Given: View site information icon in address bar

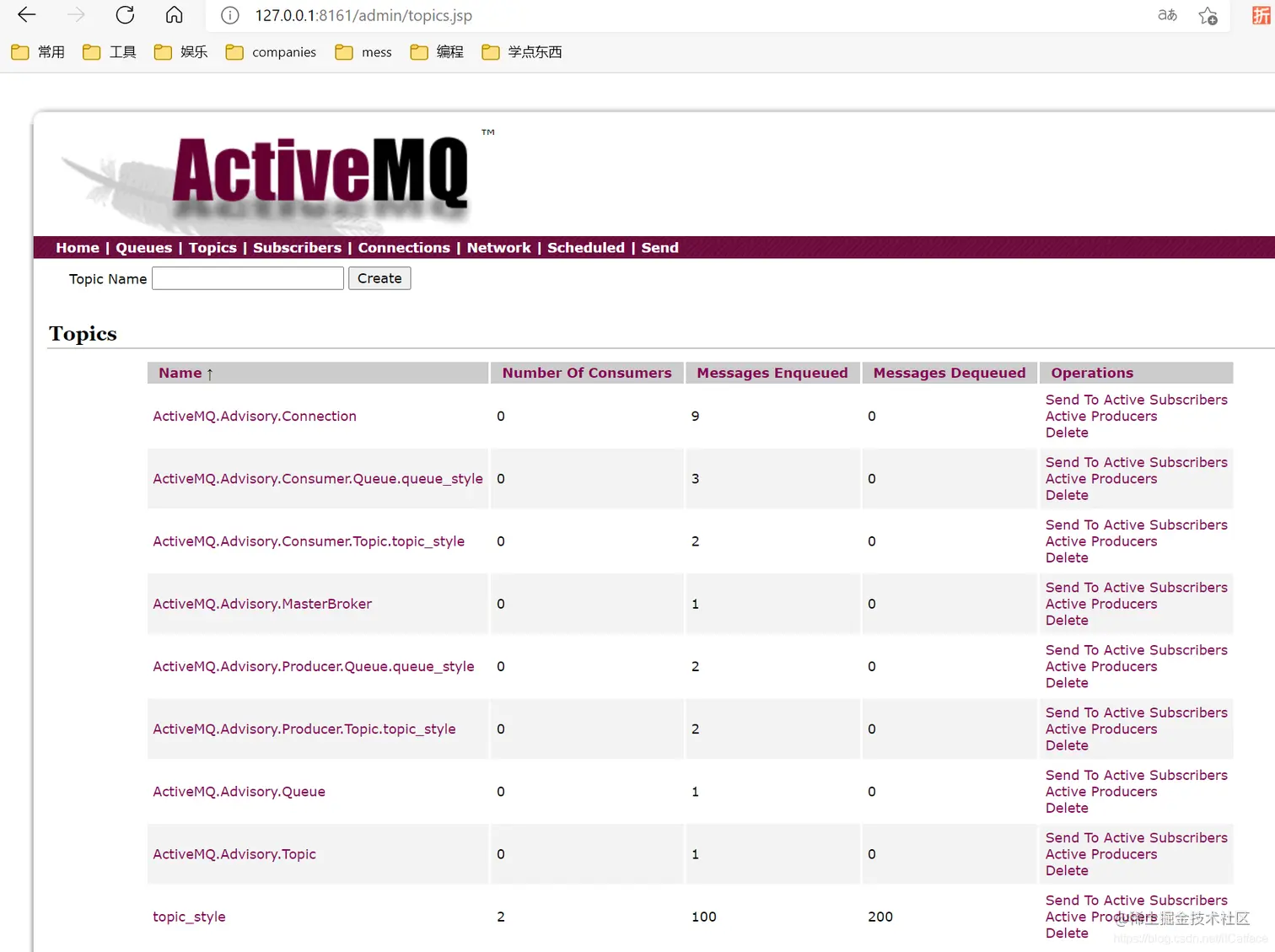Looking at the screenshot, I should coord(230,15).
